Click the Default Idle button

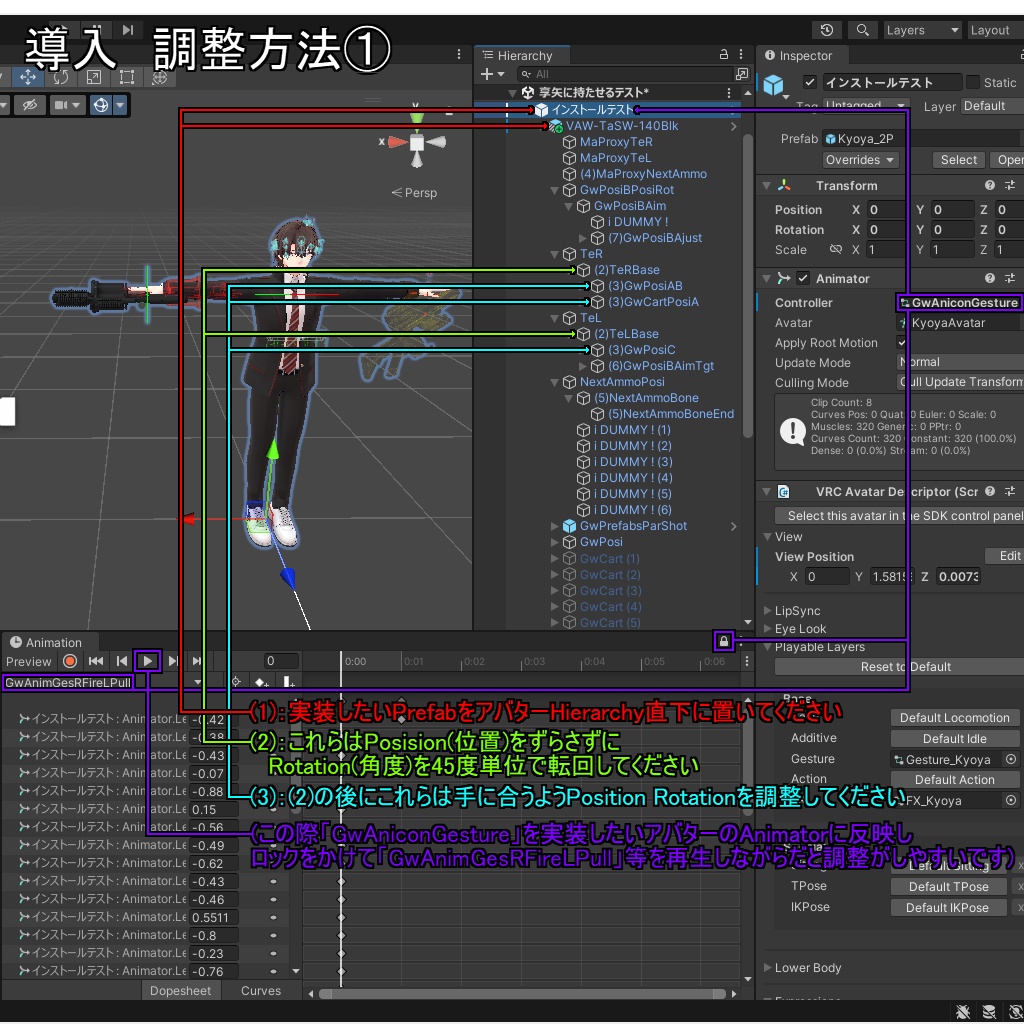(x=954, y=739)
